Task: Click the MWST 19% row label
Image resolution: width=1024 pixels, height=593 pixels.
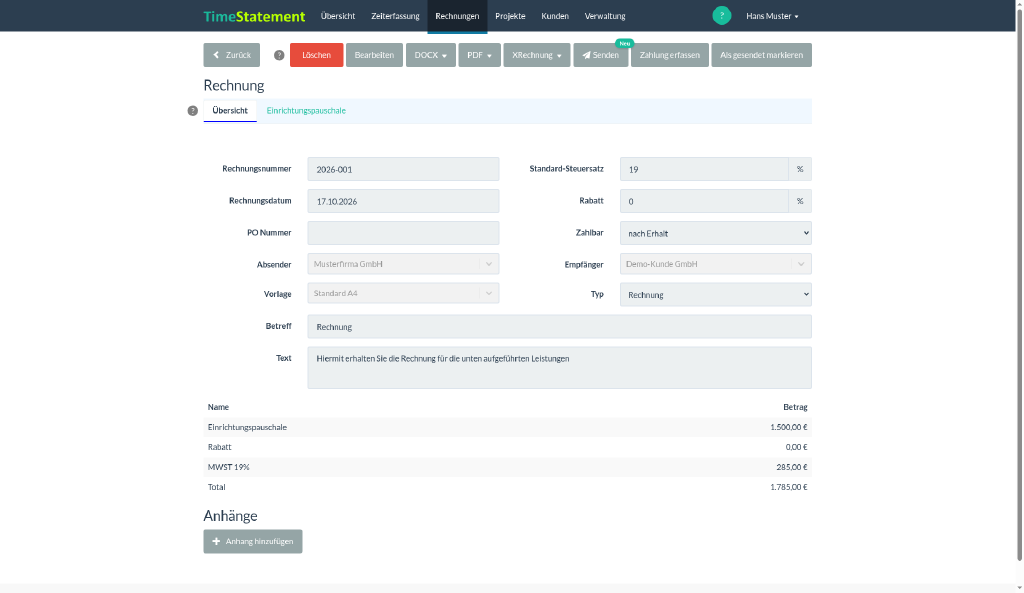Action: tap(229, 467)
